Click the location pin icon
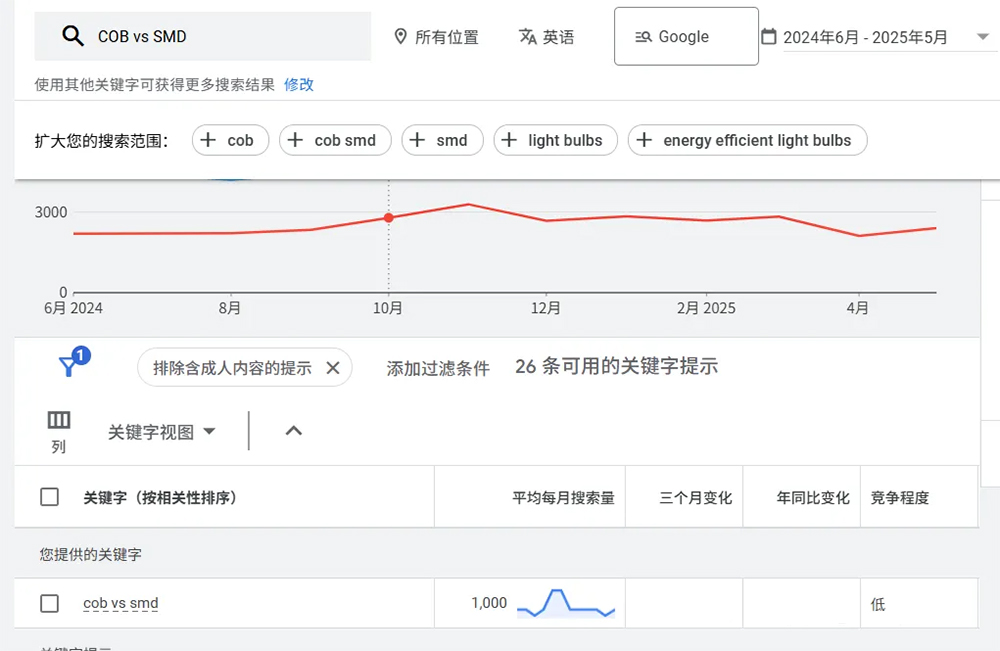 tap(401, 36)
